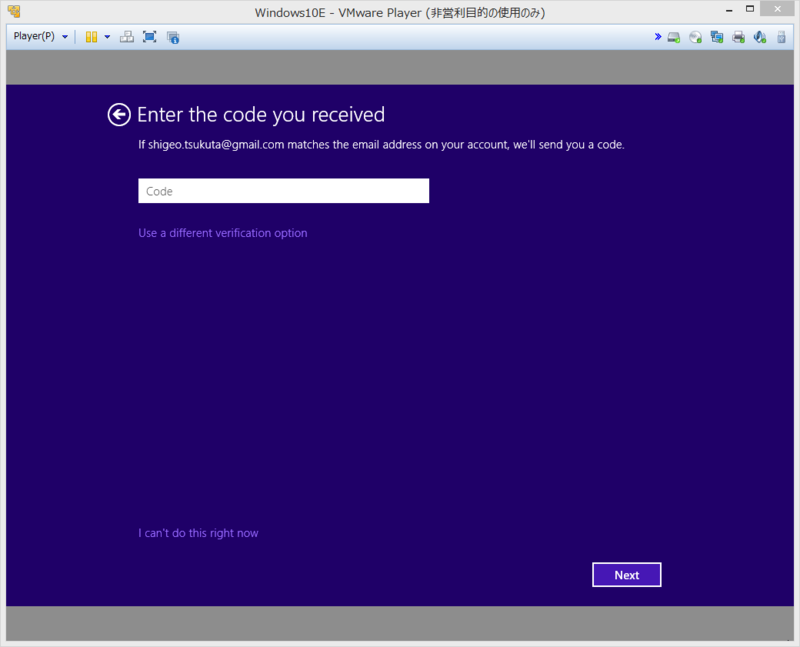Pause the virtual machine with the yellow pause icon

coord(91,37)
